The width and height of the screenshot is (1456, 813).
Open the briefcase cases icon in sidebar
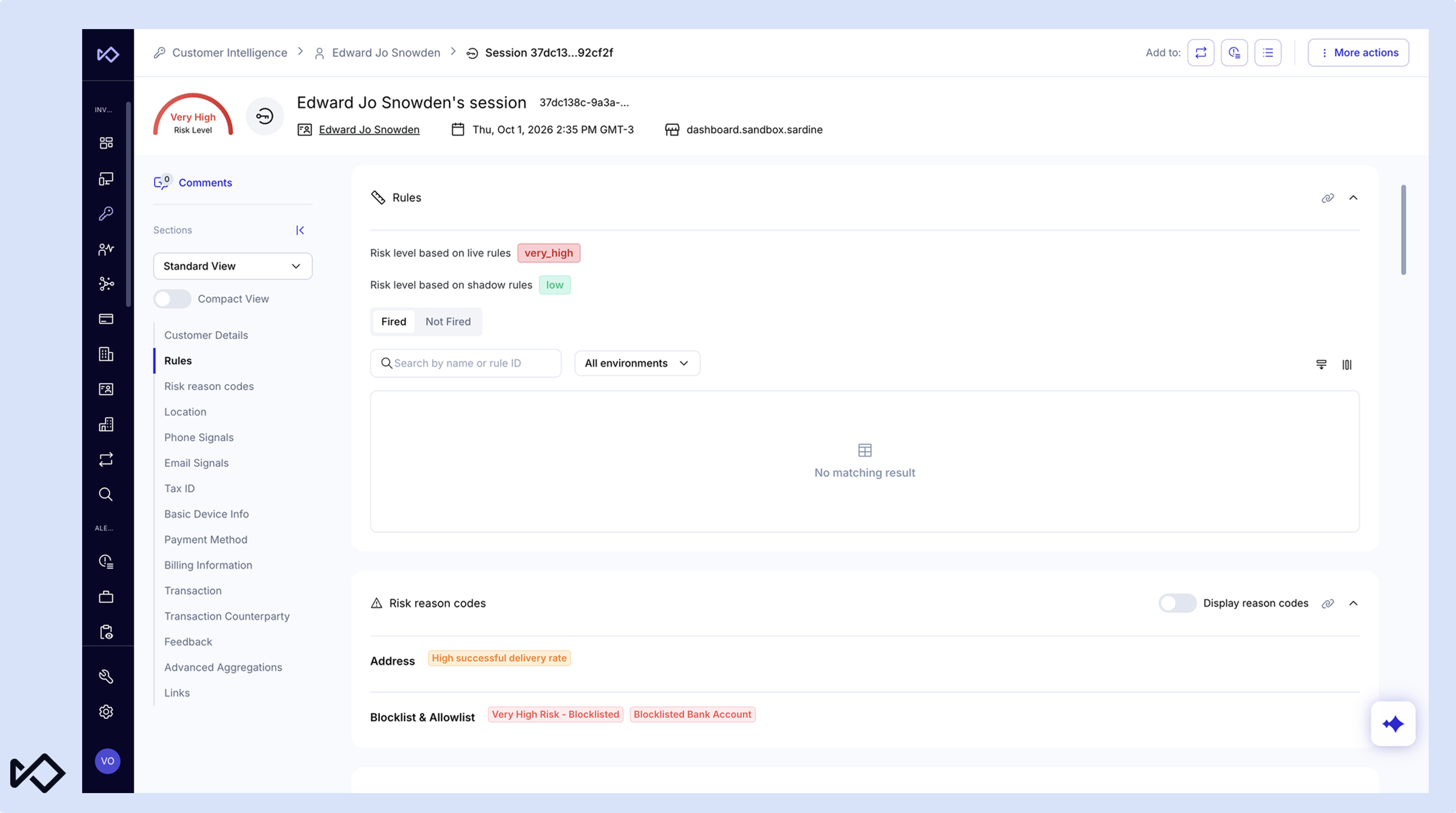tap(106, 597)
